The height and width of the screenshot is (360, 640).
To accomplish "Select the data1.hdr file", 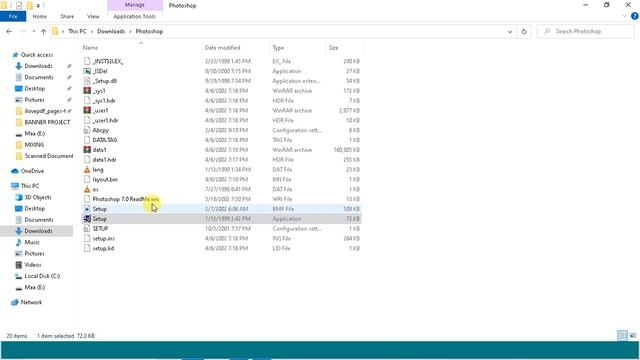I will (x=104, y=160).
